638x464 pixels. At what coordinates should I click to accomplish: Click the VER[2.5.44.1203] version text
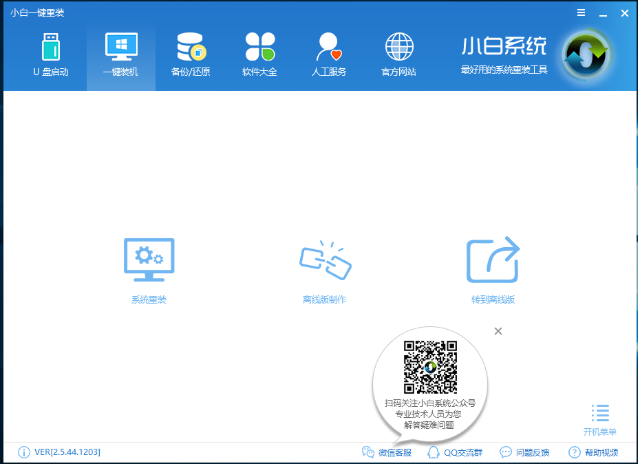68,452
